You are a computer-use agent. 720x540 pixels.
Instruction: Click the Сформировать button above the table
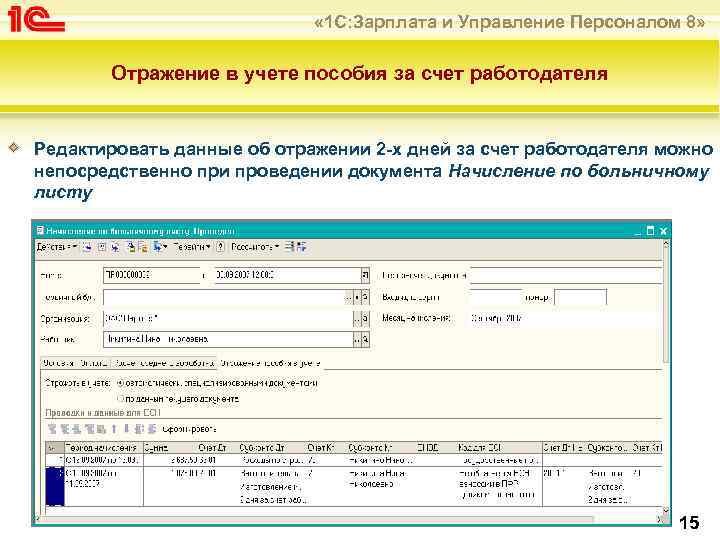point(189,429)
